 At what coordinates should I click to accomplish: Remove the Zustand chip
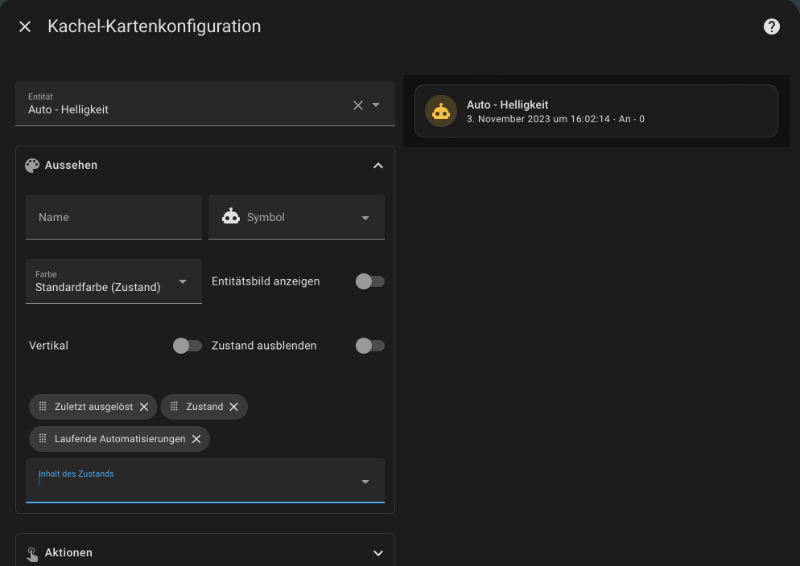(234, 407)
